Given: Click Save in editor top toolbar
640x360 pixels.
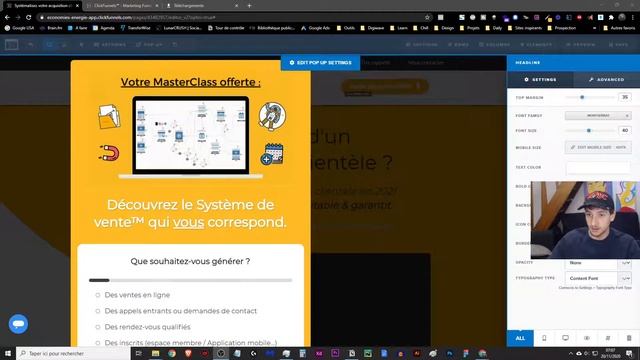Looking at the screenshot, I should click(618, 44).
